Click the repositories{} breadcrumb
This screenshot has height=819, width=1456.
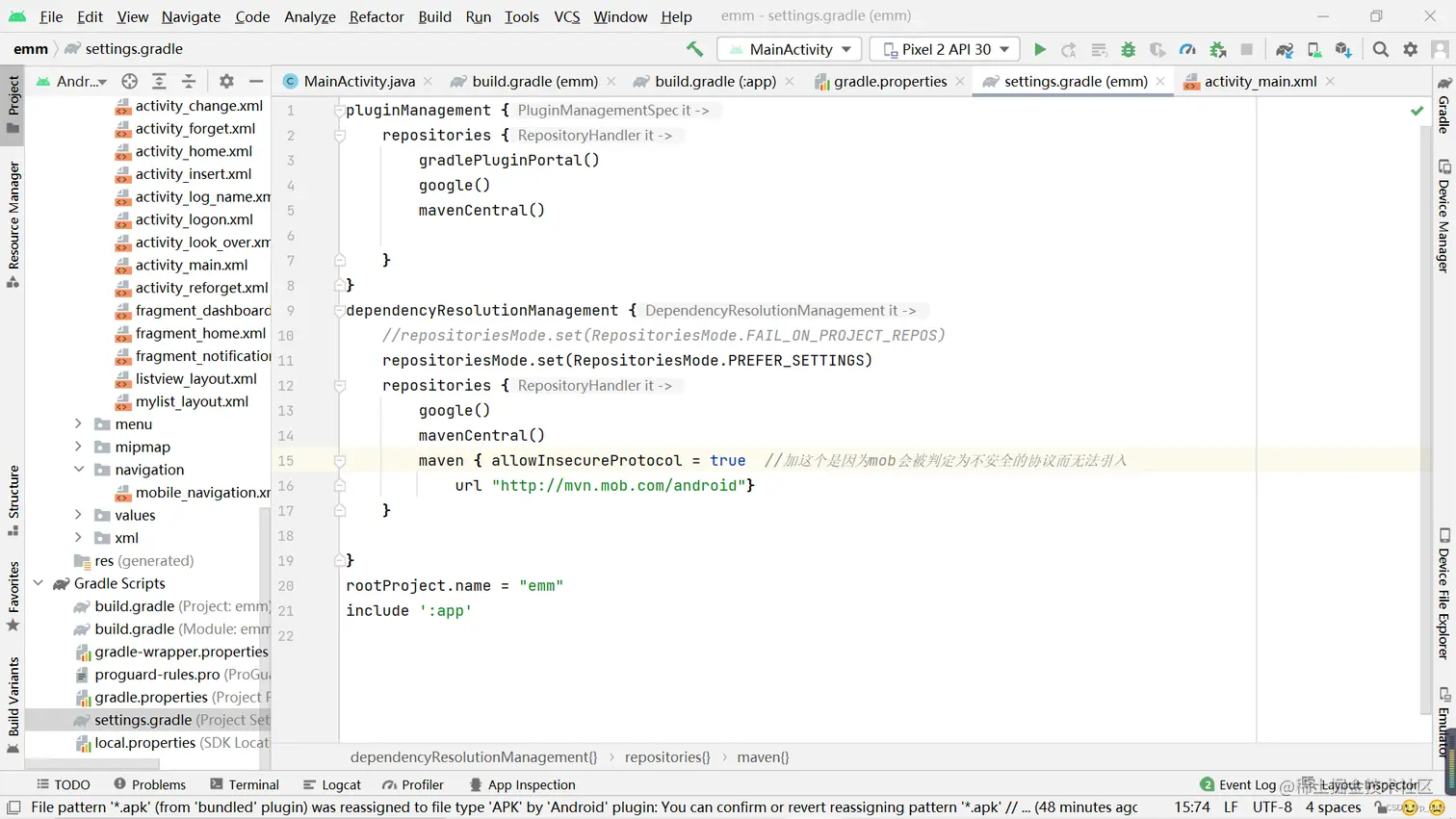pos(667,757)
